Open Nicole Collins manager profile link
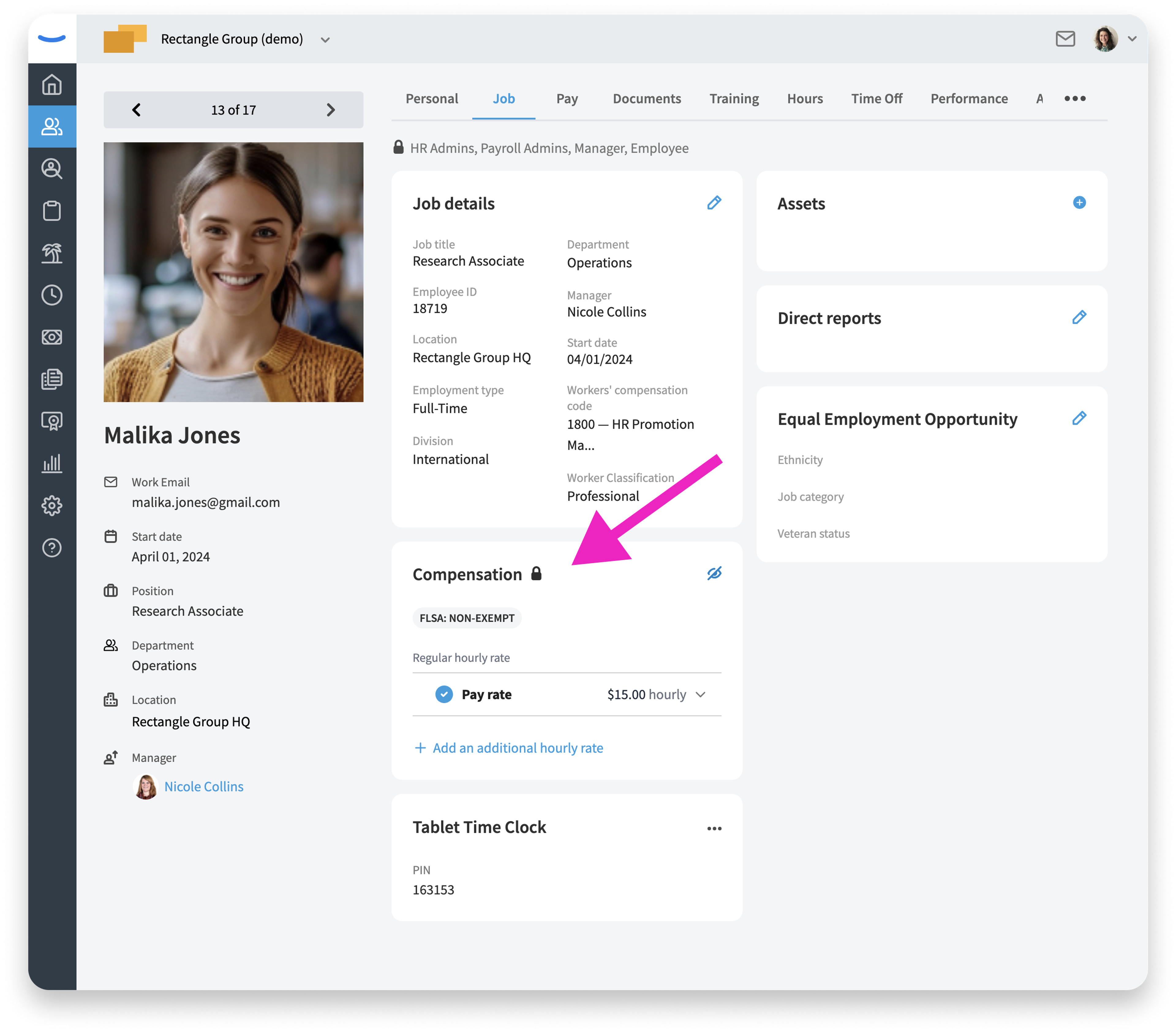Viewport: 1176px width, 1032px height. (204, 786)
